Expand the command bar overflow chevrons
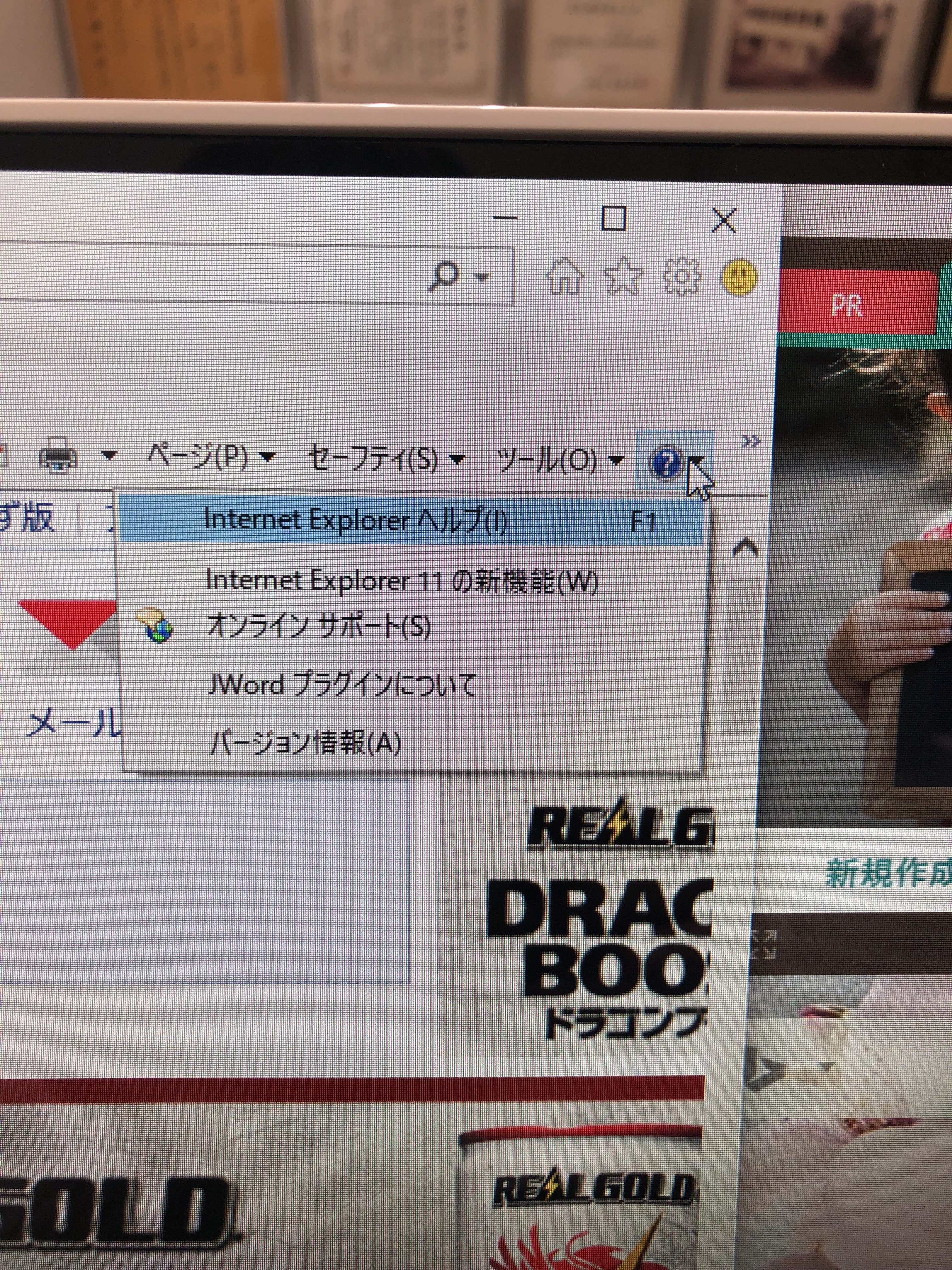This screenshot has width=952, height=1270. coord(751,441)
